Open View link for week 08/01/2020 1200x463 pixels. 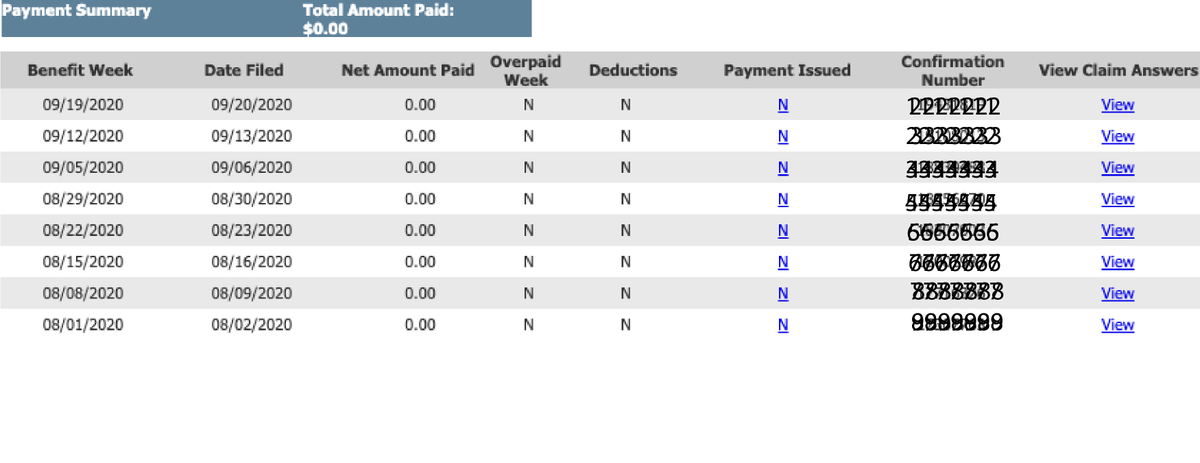tap(1117, 325)
